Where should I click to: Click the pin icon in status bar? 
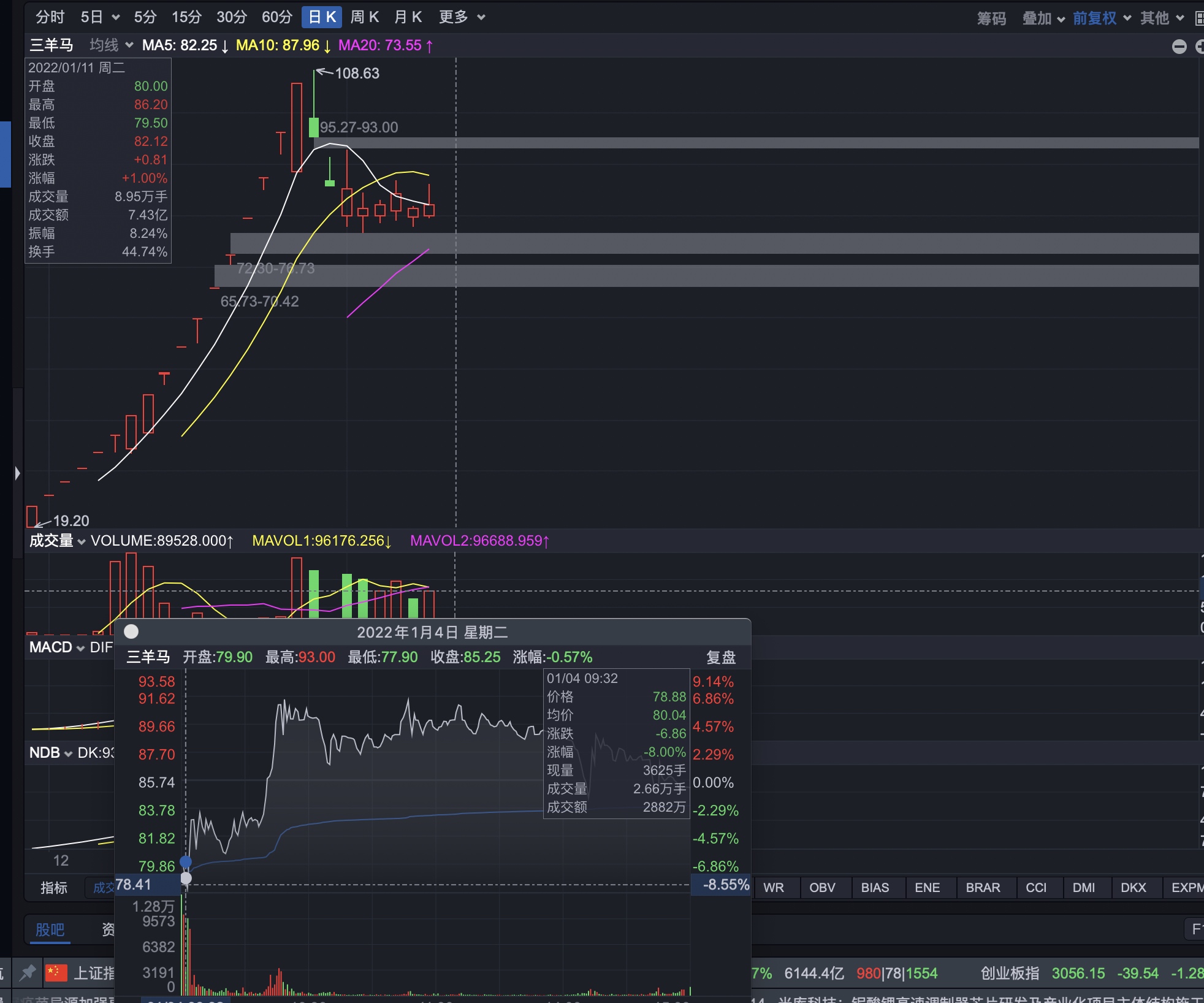pyautogui.click(x=28, y=972)
